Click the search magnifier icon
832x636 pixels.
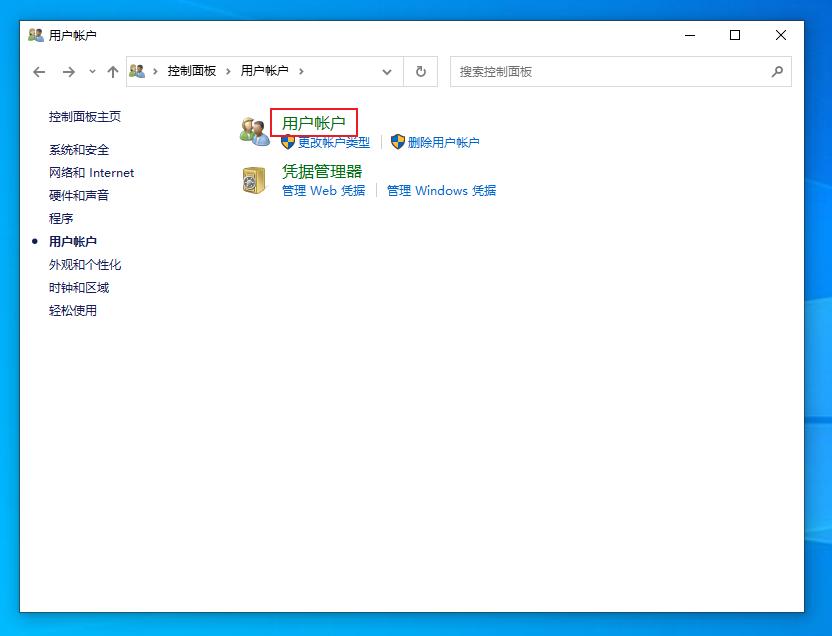(777, 72)
